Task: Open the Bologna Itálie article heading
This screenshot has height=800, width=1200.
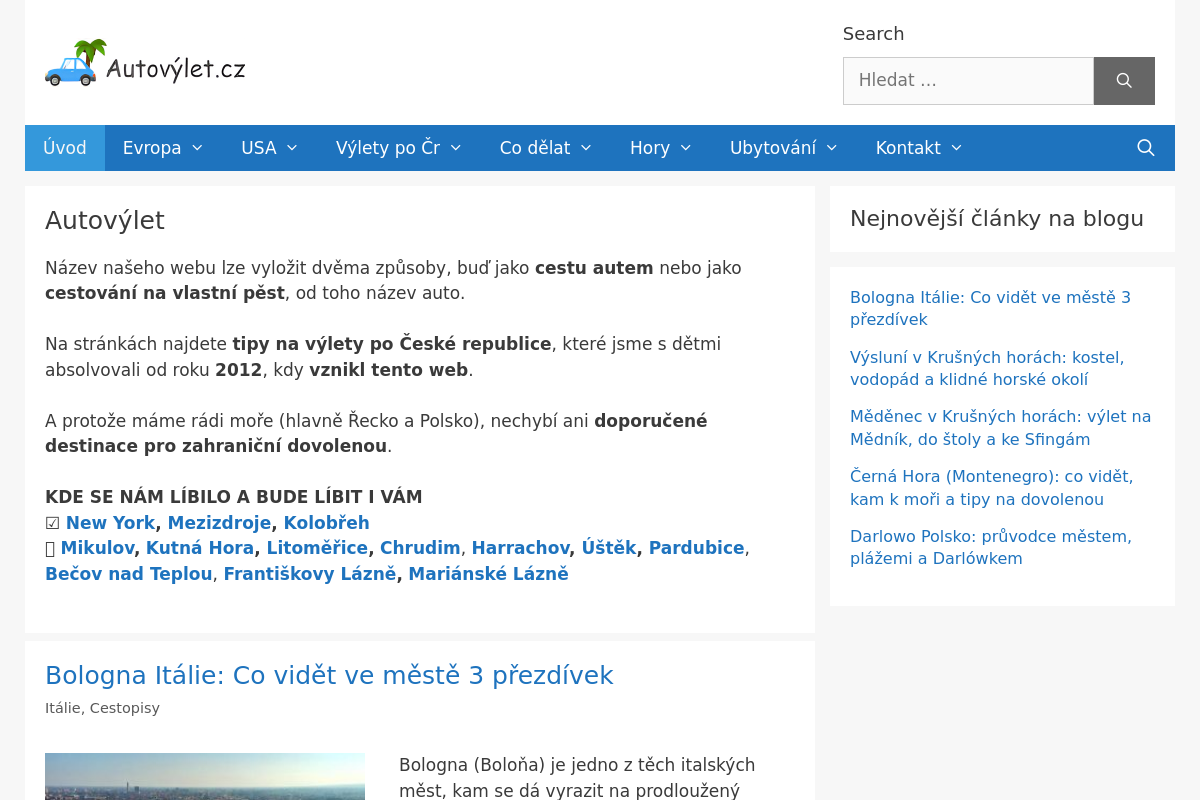Action: [329, 676]
